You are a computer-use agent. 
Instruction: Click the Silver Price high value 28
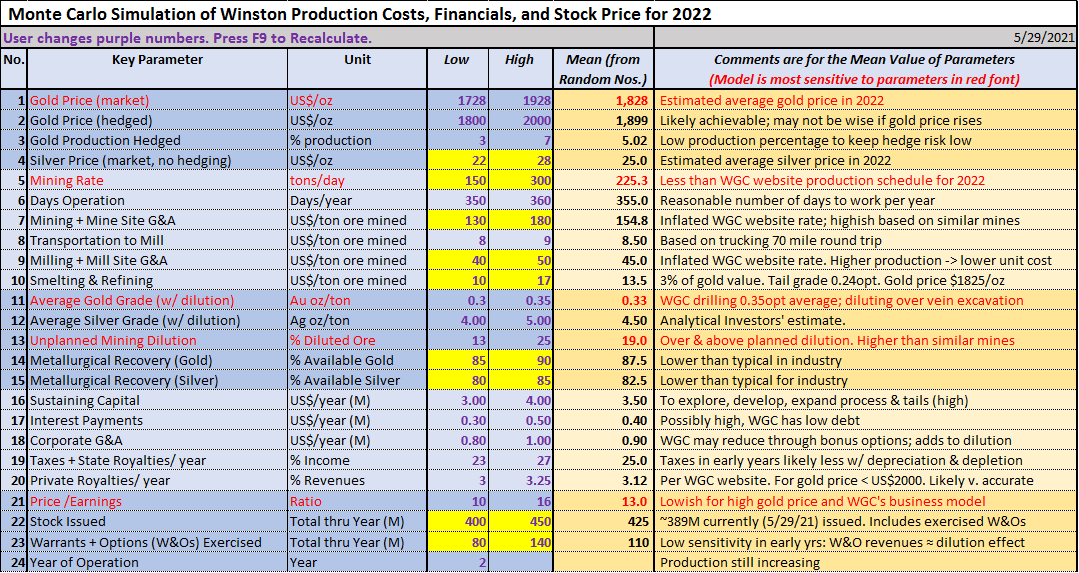(520, 160)
